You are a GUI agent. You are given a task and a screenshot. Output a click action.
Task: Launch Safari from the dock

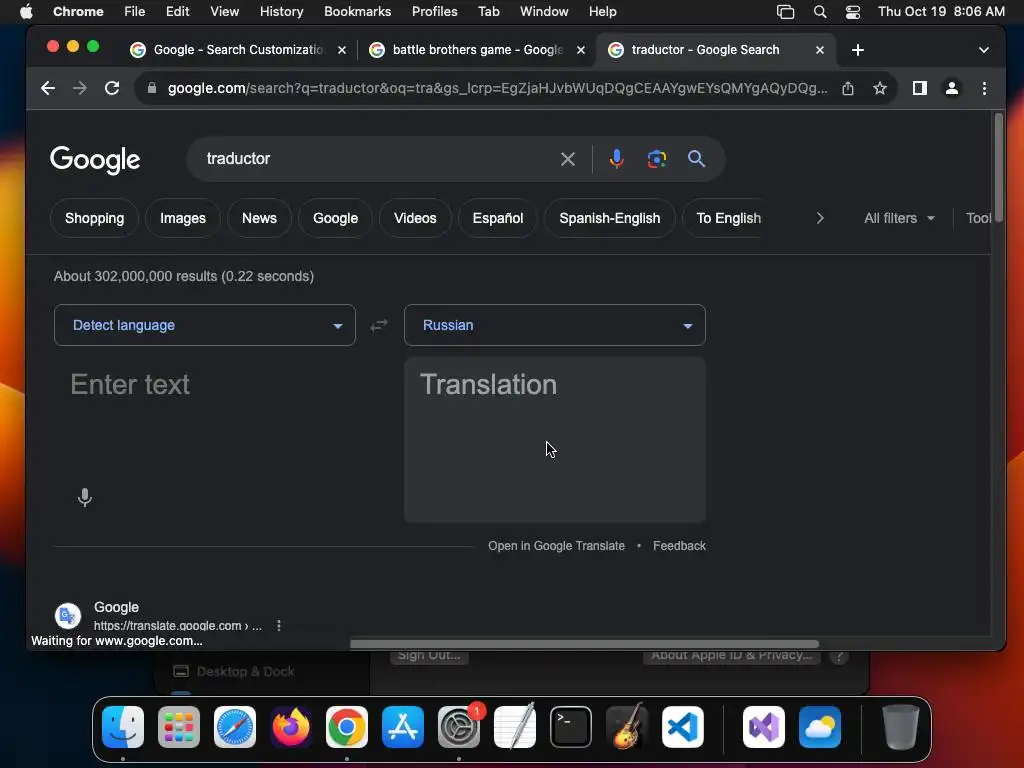pyautogui.click(x=235, y=727)
